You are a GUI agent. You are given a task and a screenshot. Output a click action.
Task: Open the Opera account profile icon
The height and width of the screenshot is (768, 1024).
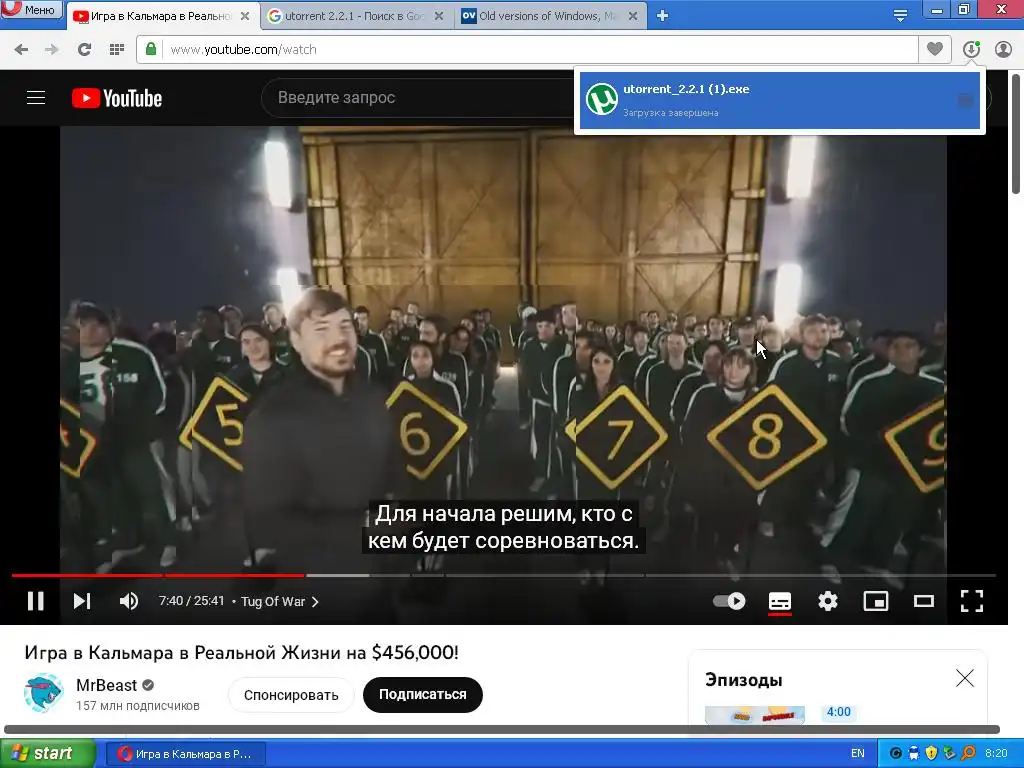[1003, 50]
